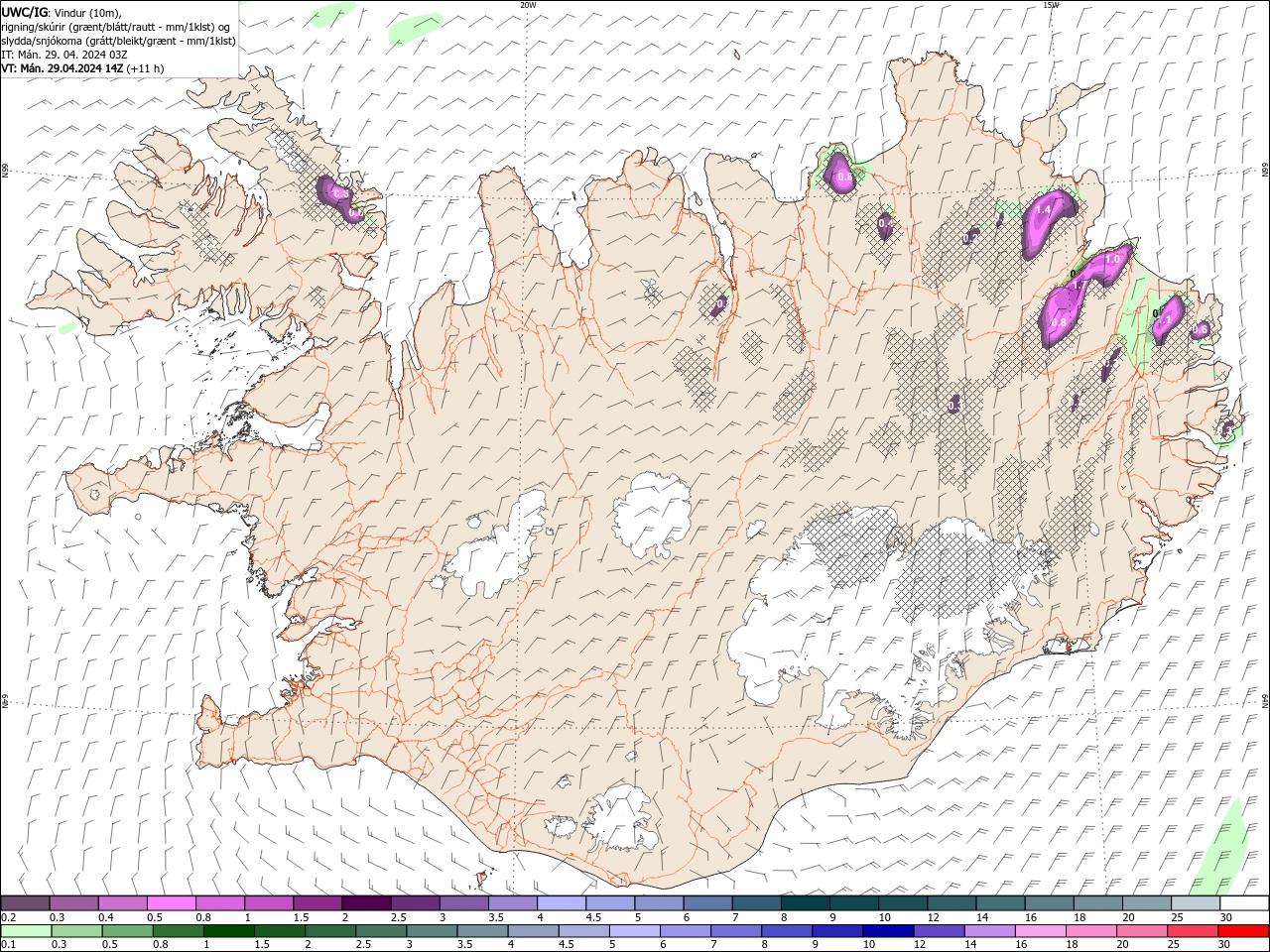Click the 'slydda/snjókoma' legend description line
The image size is (1270, 952).
(x=119, y=41)
